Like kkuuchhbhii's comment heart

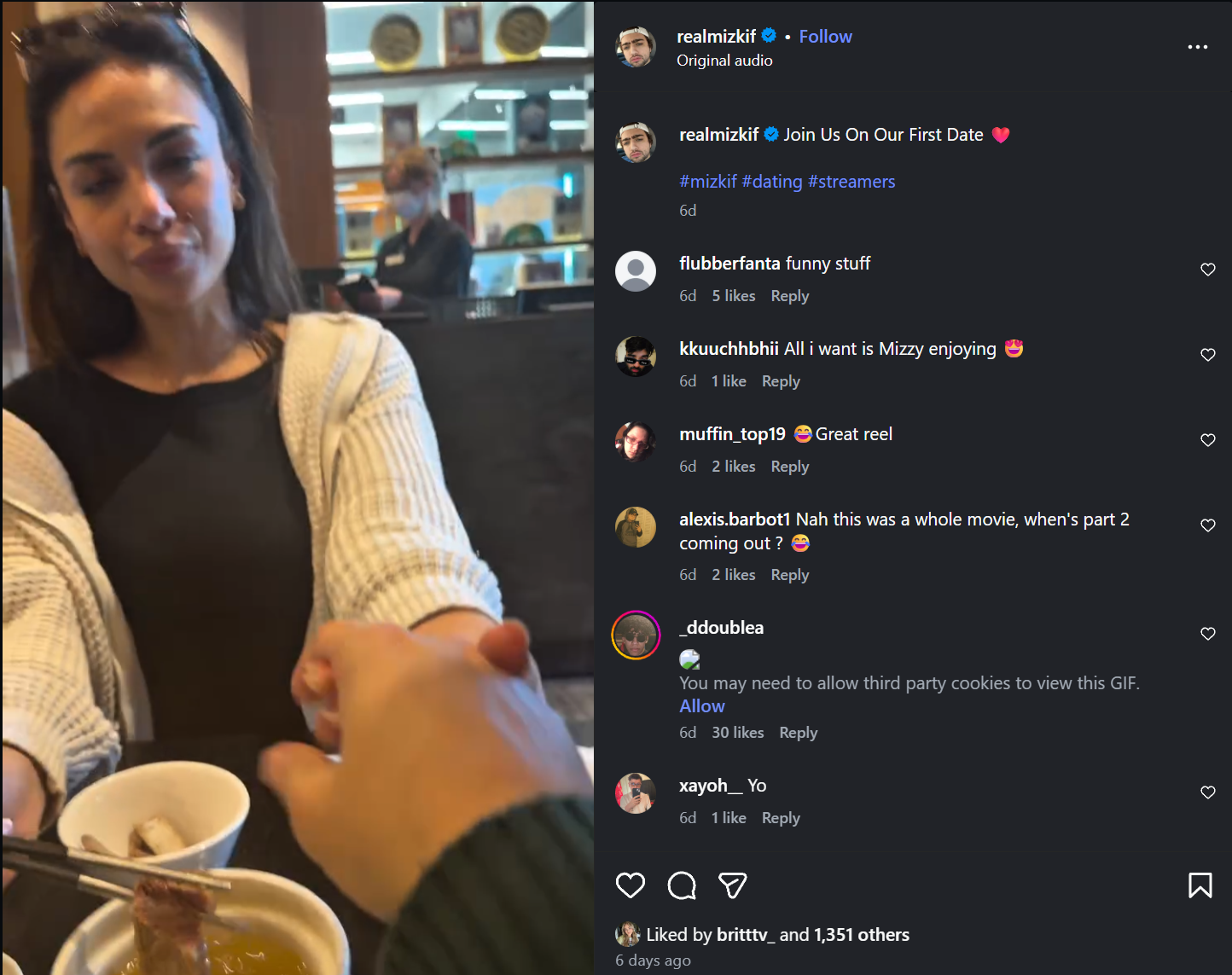[x=1208, y=355]
